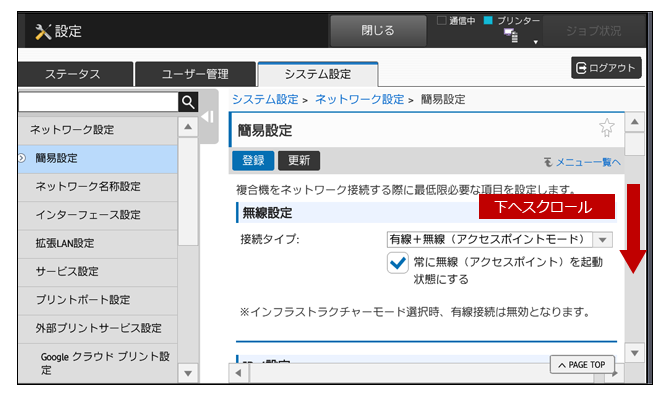The image size is (670, 396).
Task: Toggle 常に無線を起動状態にする checkbox
Action: (397, 262)
